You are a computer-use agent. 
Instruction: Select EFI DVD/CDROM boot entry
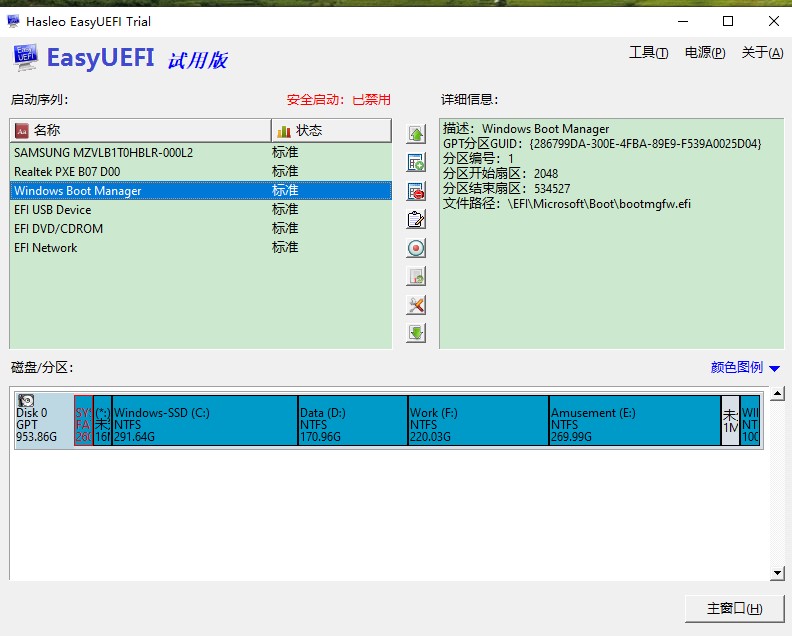click(201, 229)
